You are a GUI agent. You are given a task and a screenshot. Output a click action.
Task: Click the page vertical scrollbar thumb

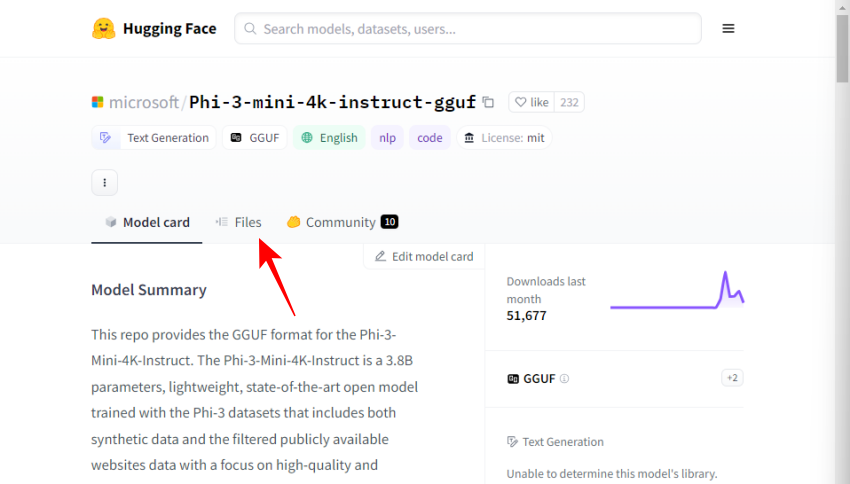pos(842,49)
